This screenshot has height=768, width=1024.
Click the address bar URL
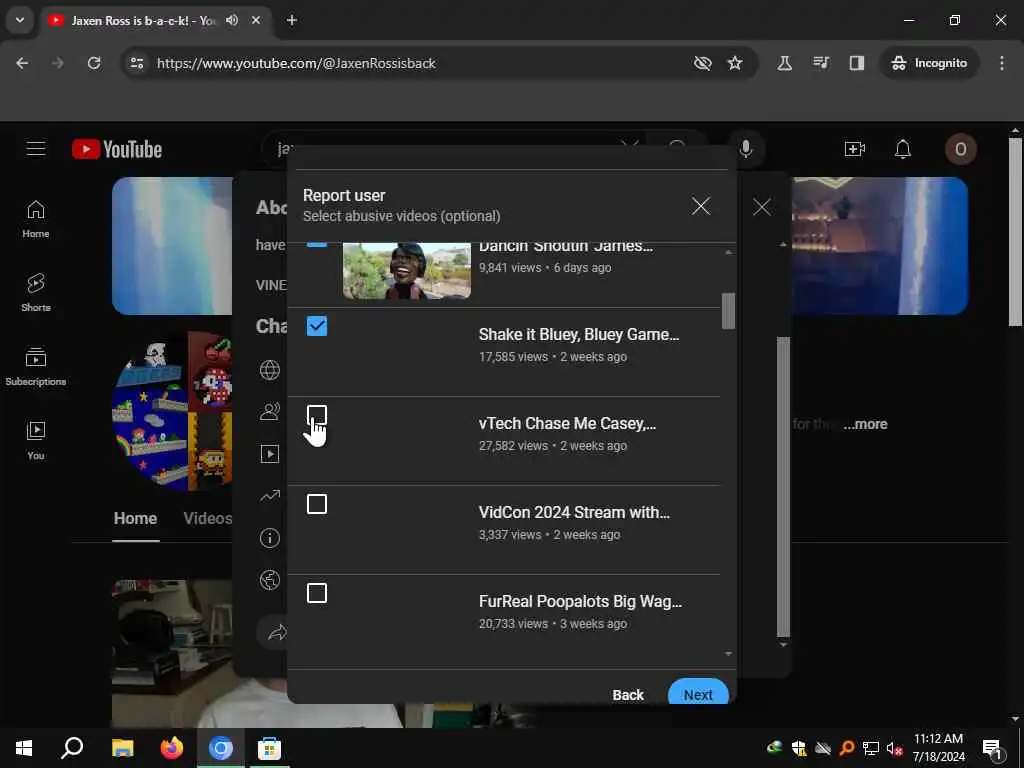point(296,63)
